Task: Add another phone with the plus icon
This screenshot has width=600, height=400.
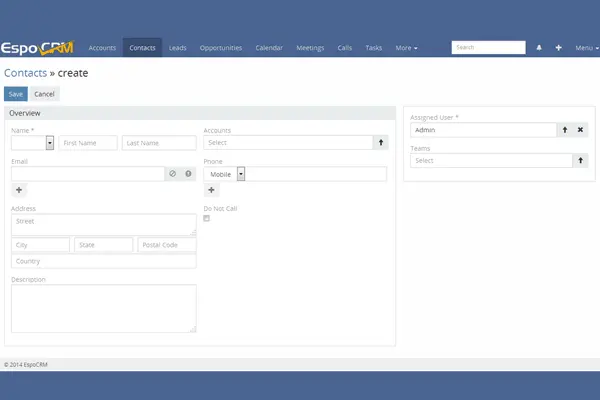Action: coord(211,190)
